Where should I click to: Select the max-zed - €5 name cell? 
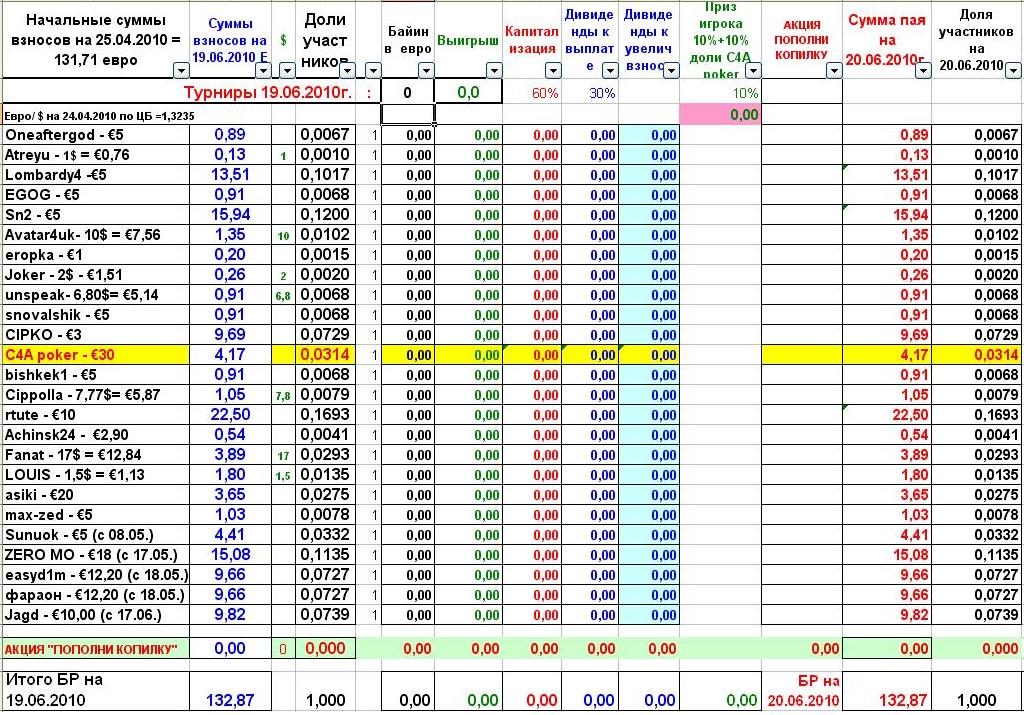pos(95,515)
